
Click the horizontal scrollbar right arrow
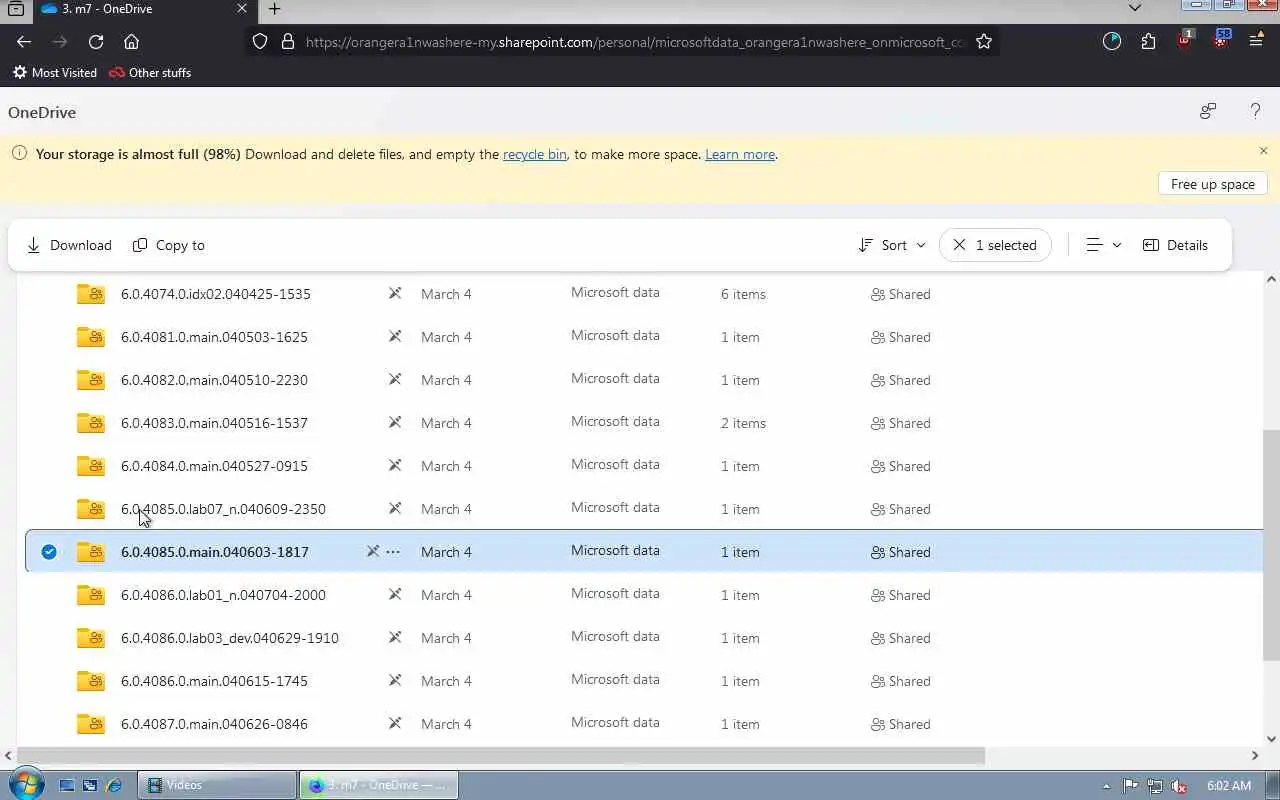[1255, 755]
